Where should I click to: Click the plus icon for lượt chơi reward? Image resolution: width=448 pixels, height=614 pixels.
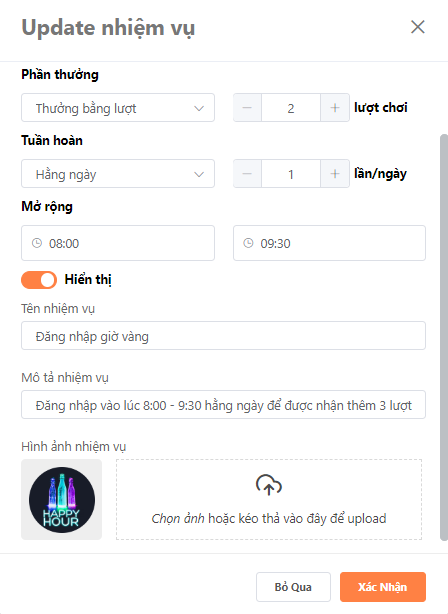335,108
